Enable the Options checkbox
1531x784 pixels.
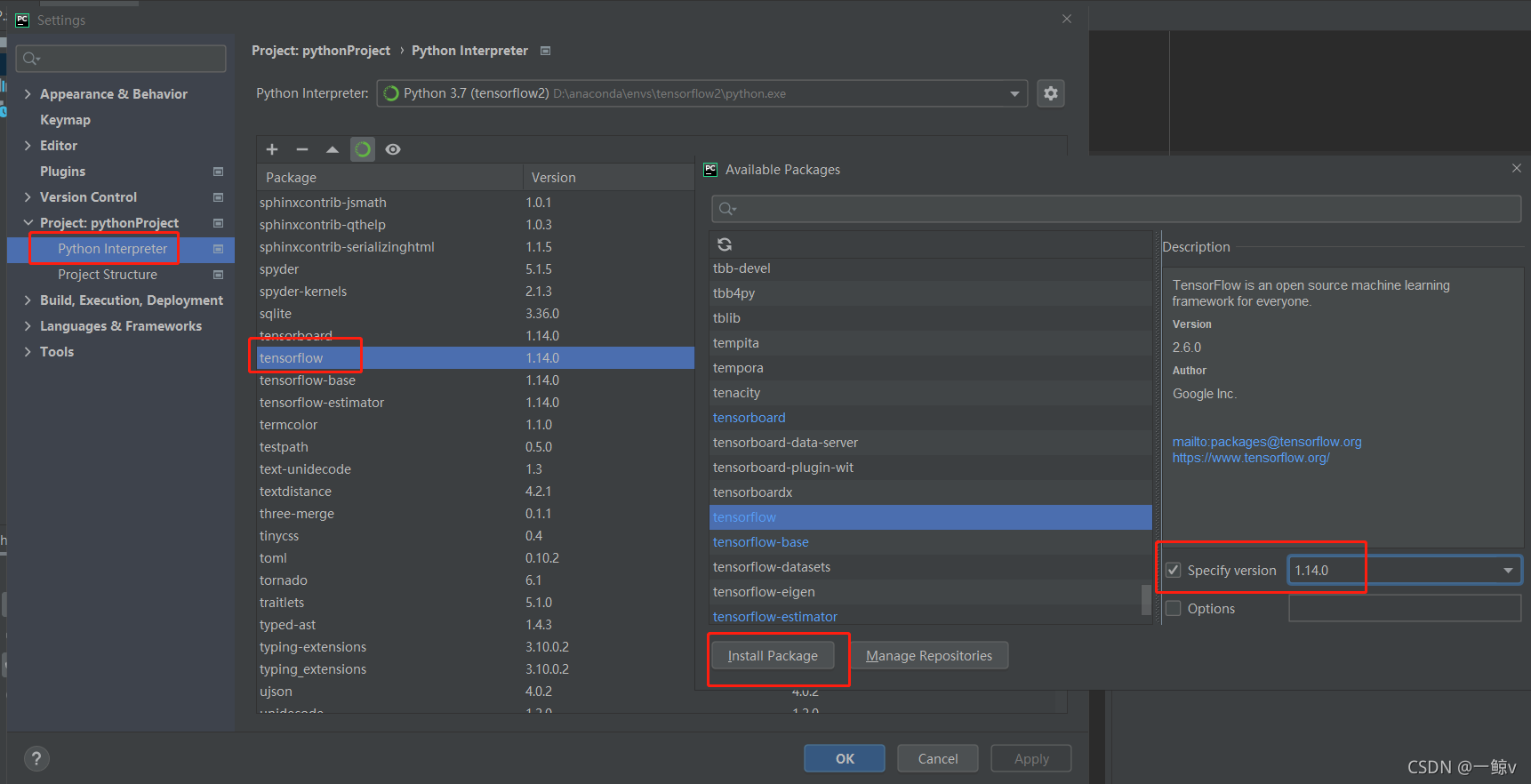pos(1174,608)
